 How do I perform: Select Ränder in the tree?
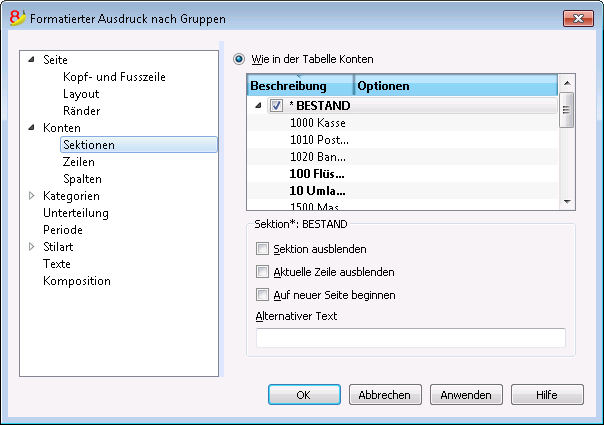pyautogui.click(x=82, y=111)
